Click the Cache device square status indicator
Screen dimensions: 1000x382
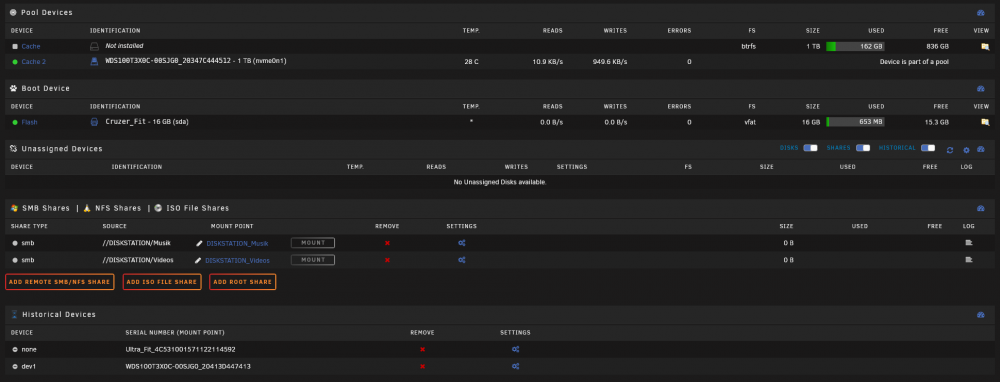pyautogui.click(x=15, y=47)
